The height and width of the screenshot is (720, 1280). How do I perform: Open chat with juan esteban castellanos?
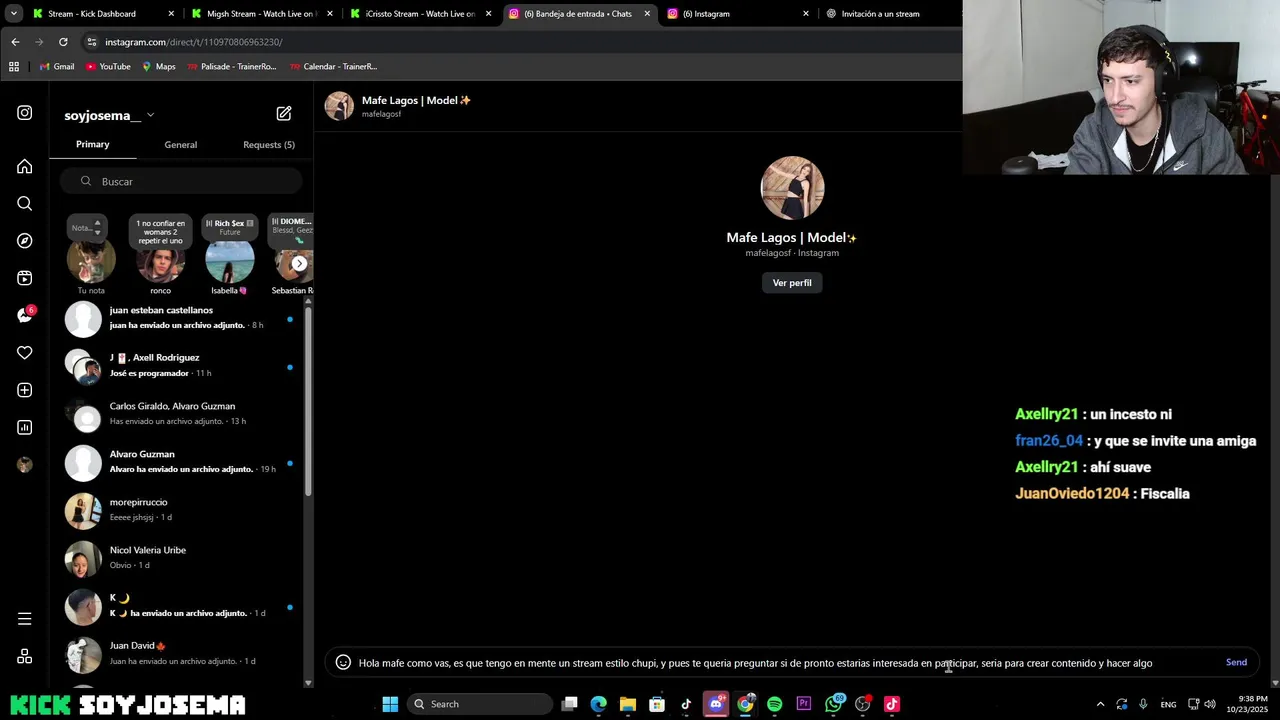(x=180, y=318)
